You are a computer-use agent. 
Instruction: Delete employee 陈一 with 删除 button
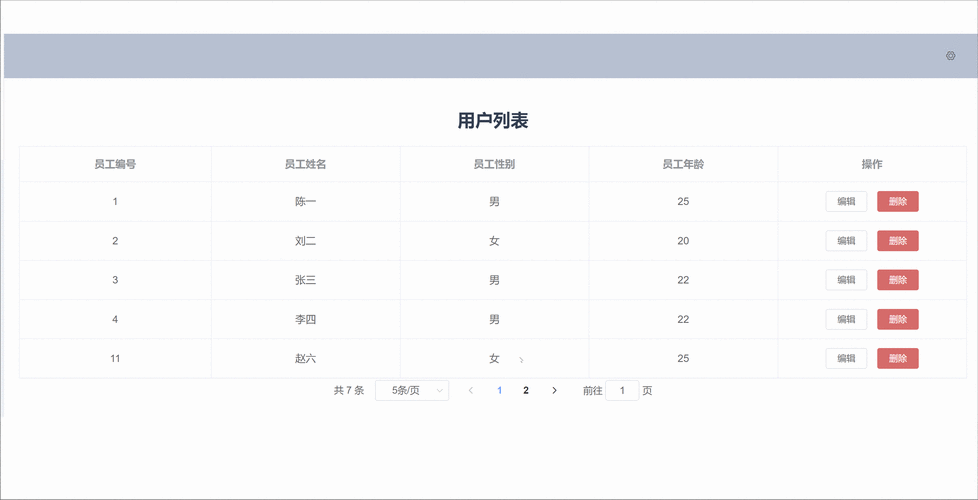click(x=897, y=201)
